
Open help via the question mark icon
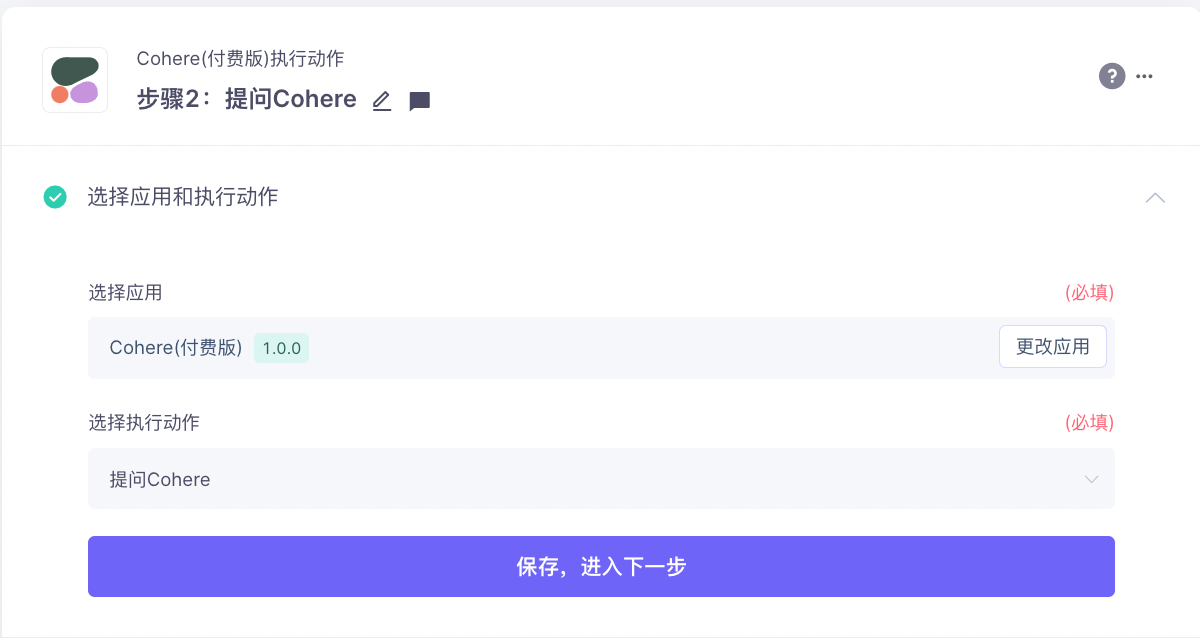pyautogui.click(x=1112, y=76)
